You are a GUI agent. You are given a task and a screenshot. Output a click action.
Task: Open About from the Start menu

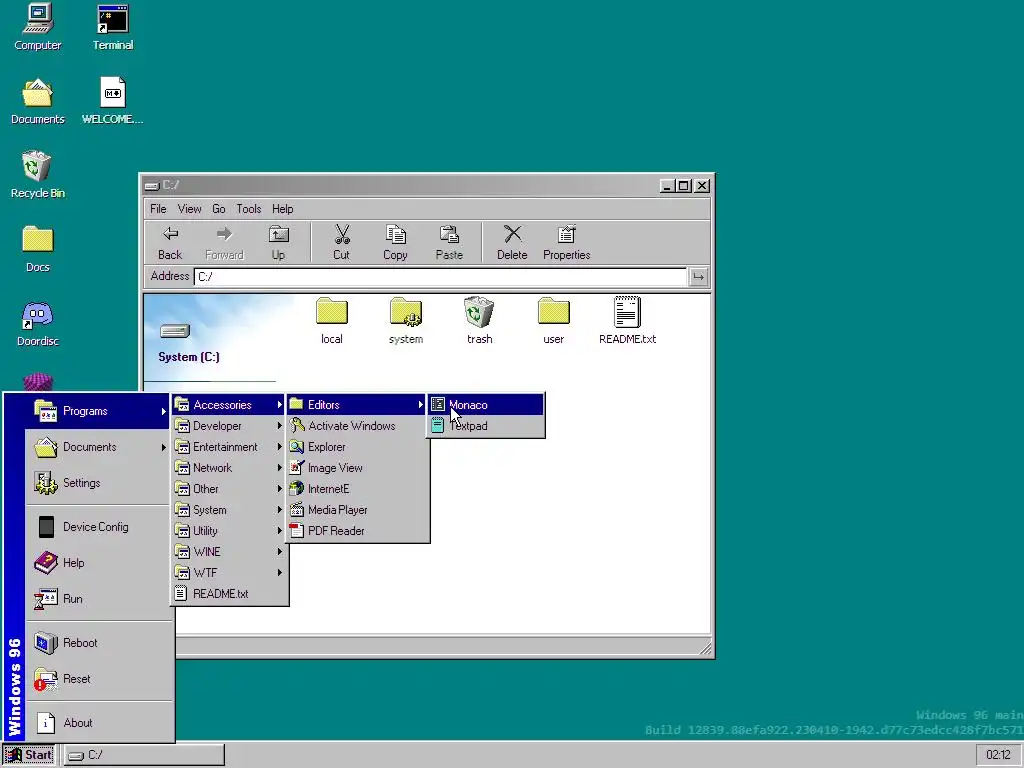click(x=99, y=722)
